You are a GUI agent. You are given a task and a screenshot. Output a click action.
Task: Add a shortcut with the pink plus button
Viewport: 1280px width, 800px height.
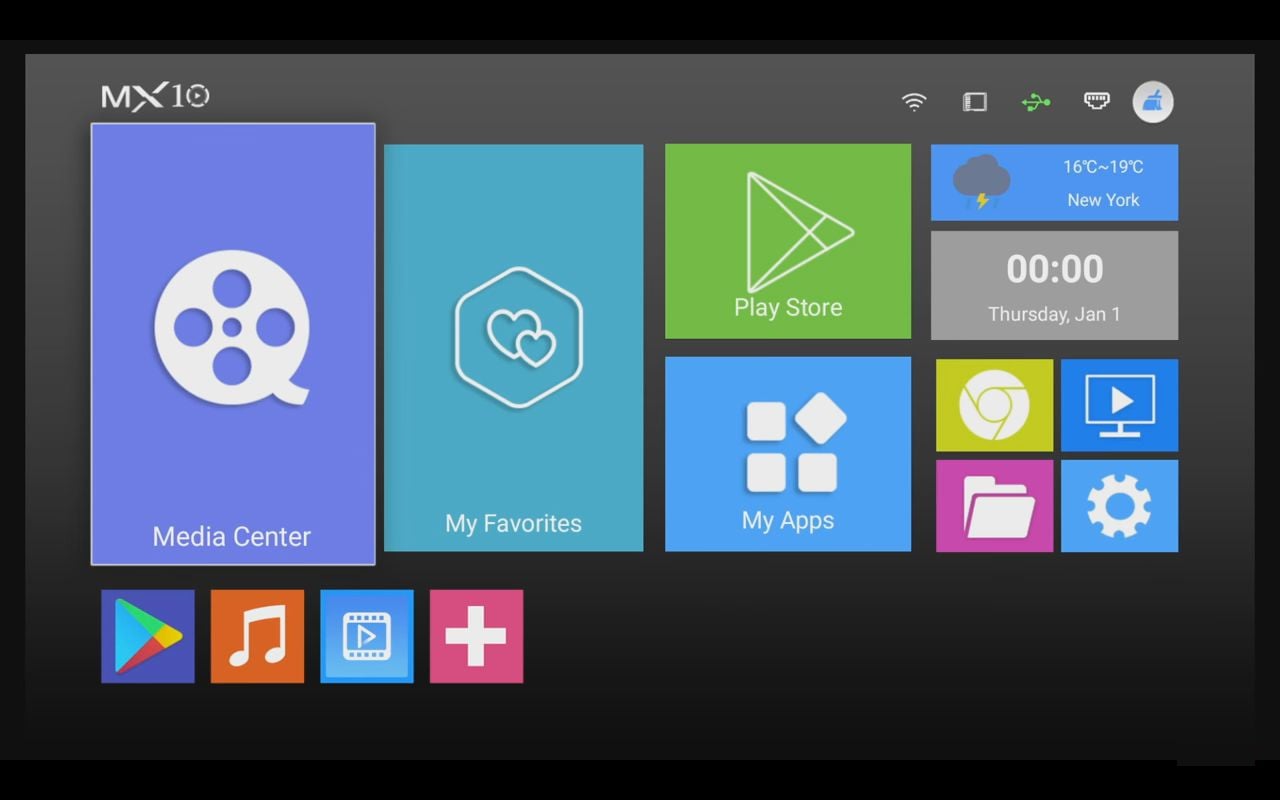click(x=476, y=636)
